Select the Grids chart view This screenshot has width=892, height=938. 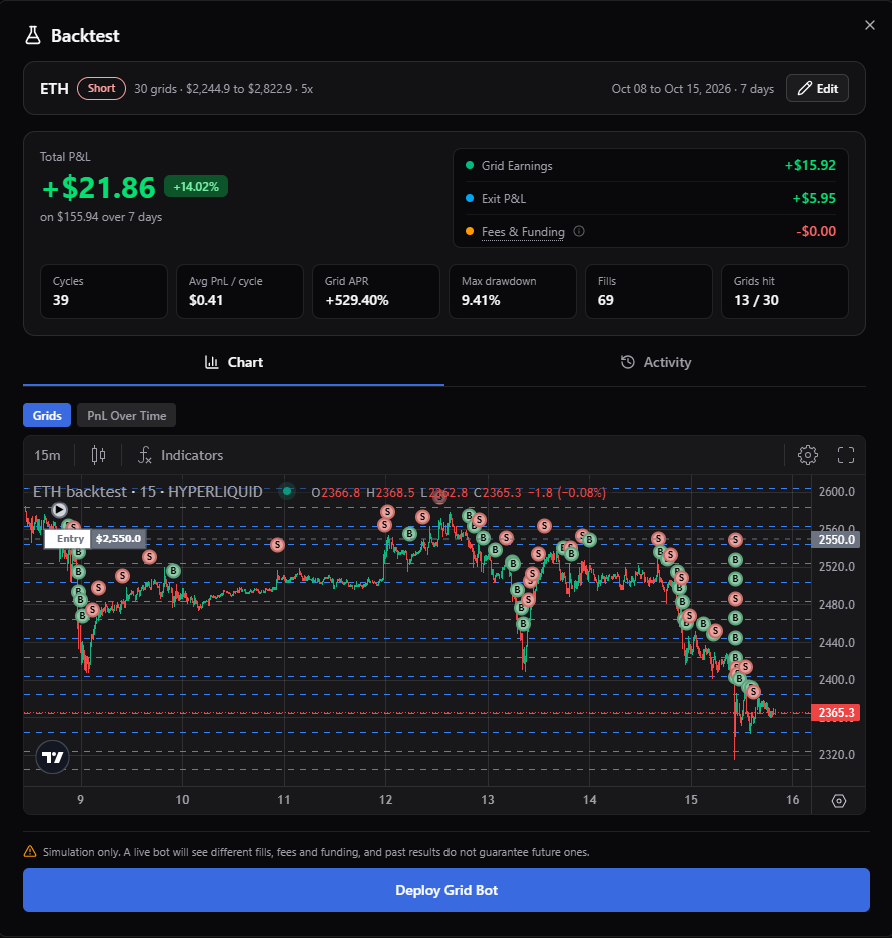(47, 415)
